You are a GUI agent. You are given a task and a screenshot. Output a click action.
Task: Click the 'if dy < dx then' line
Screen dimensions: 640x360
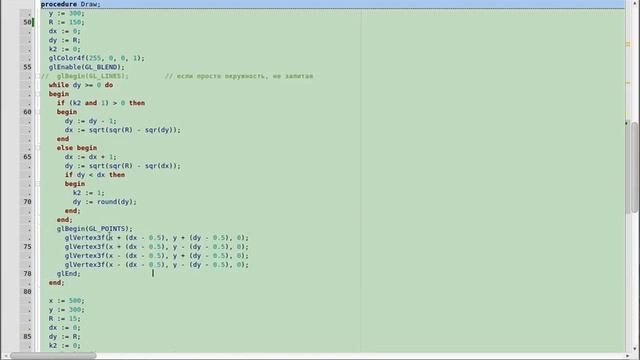pos(95,175)
